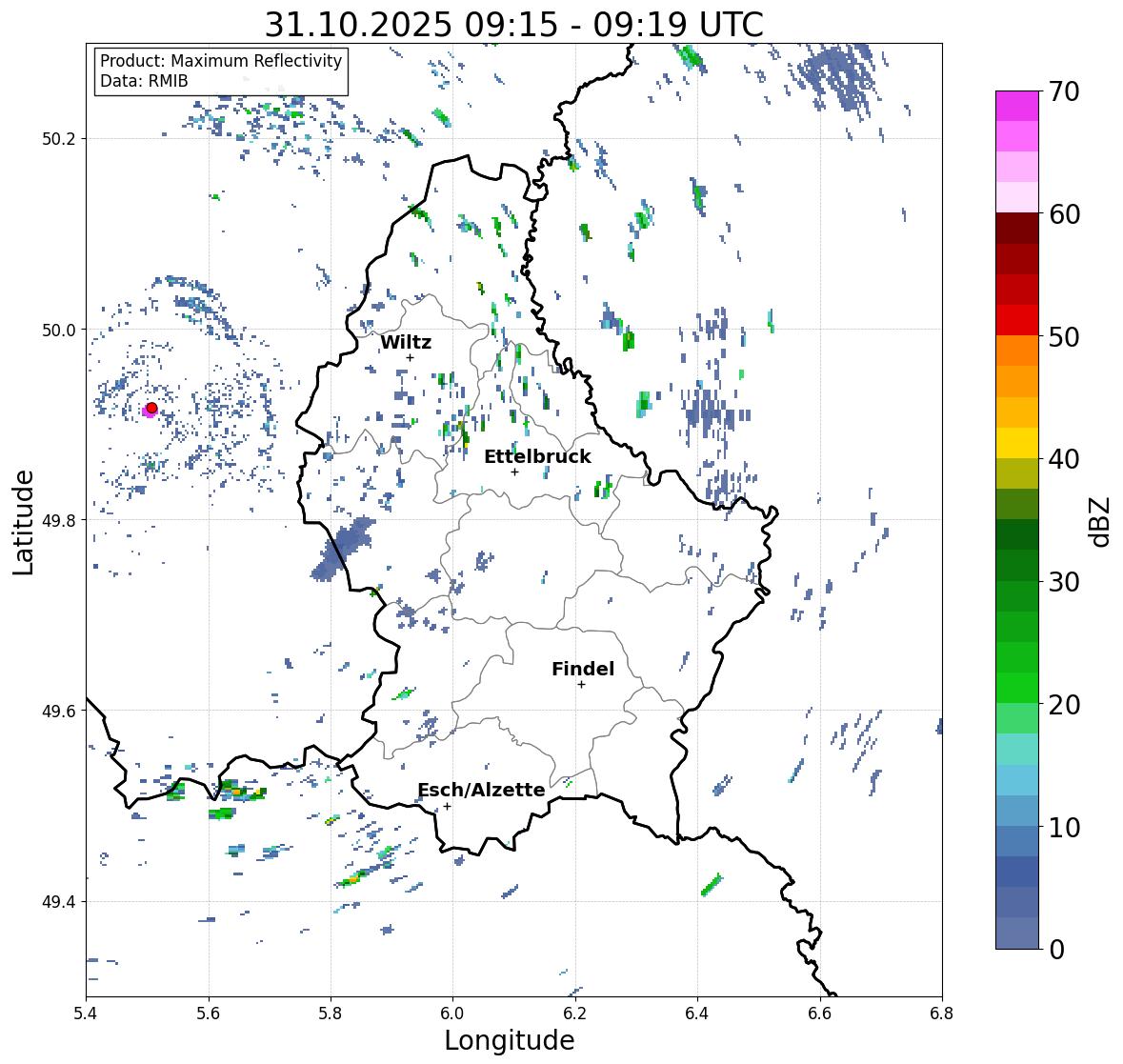Click the longitude tick label 5.8
1123x1064 pixels.
coord(331,1014)
